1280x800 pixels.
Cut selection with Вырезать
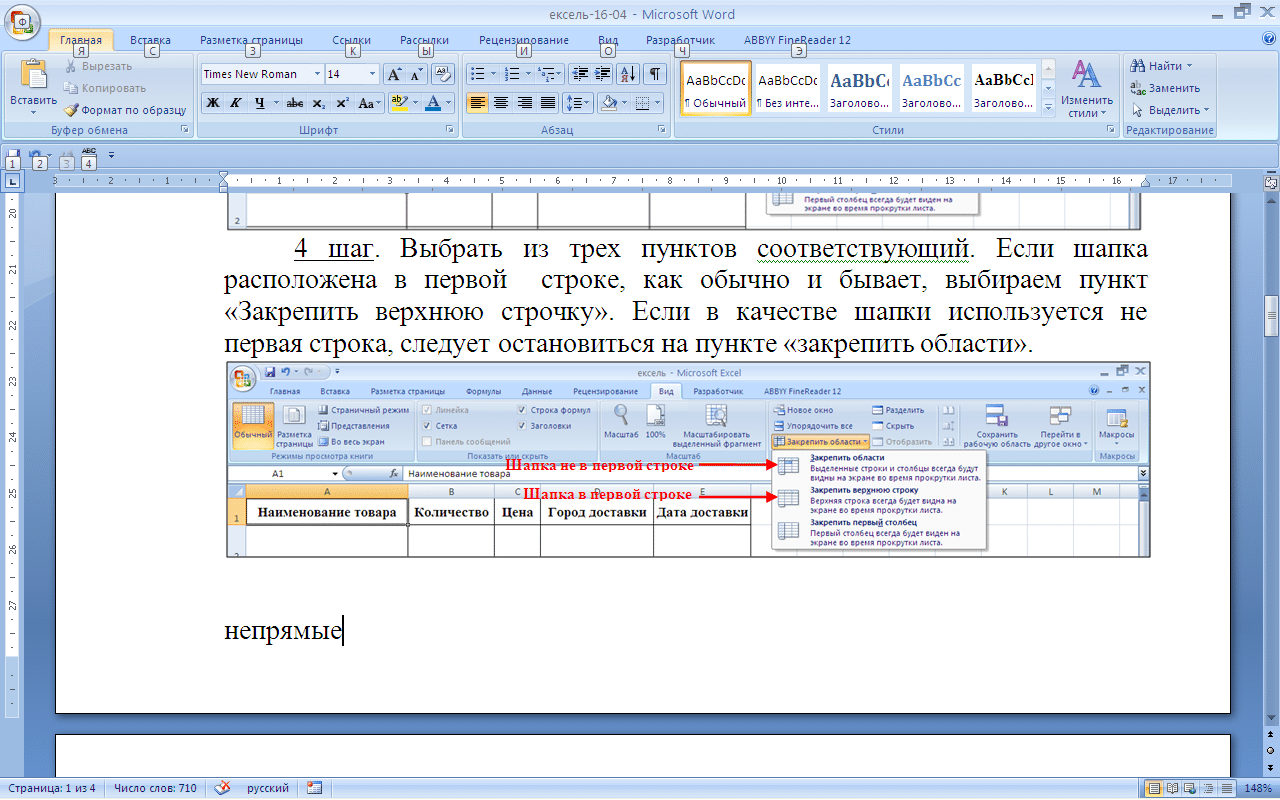[x=98, y=66]
